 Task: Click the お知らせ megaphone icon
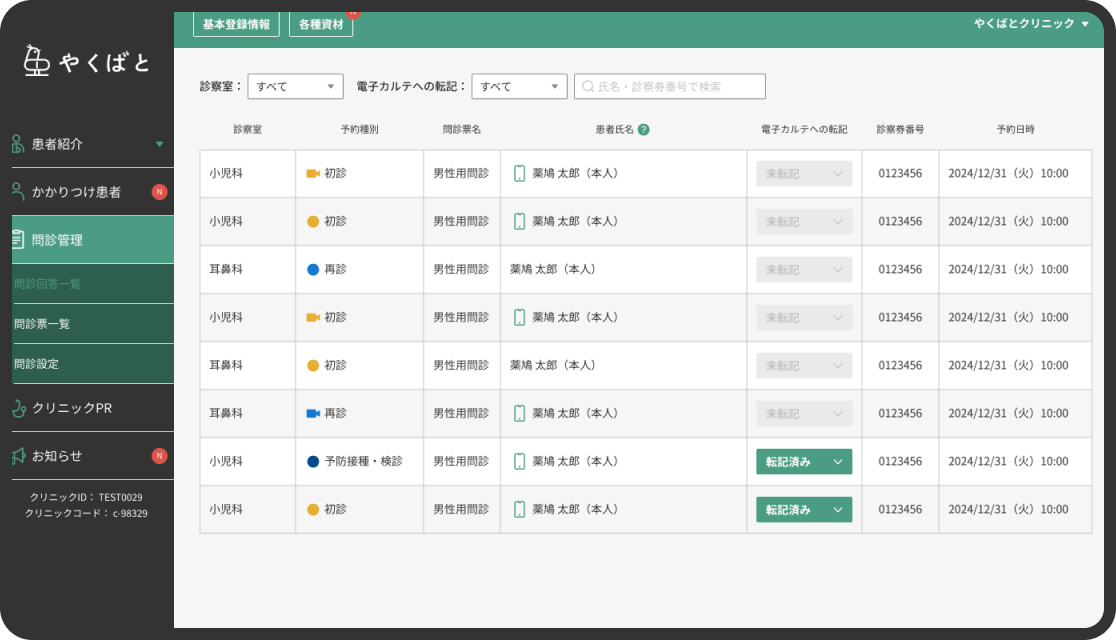coord(19,456)
